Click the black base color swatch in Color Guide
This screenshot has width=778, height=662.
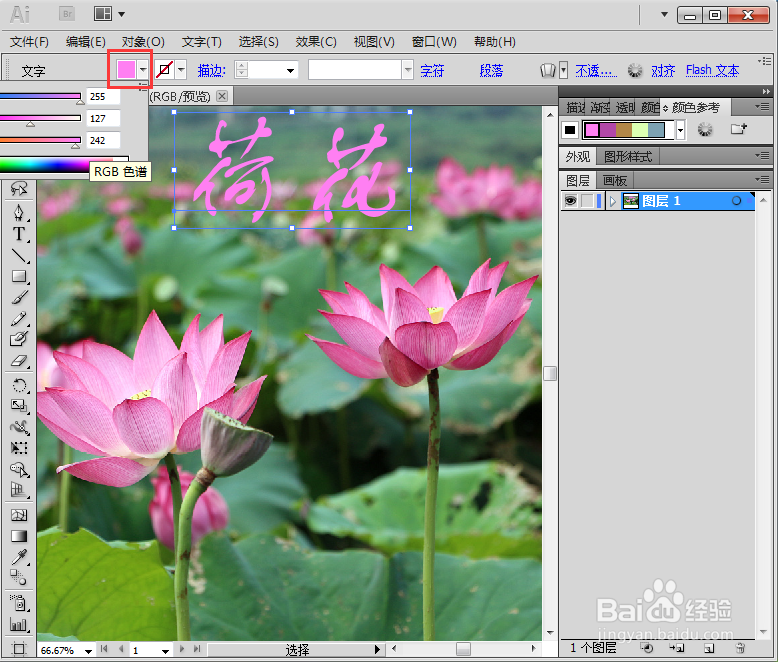point(570,130)
